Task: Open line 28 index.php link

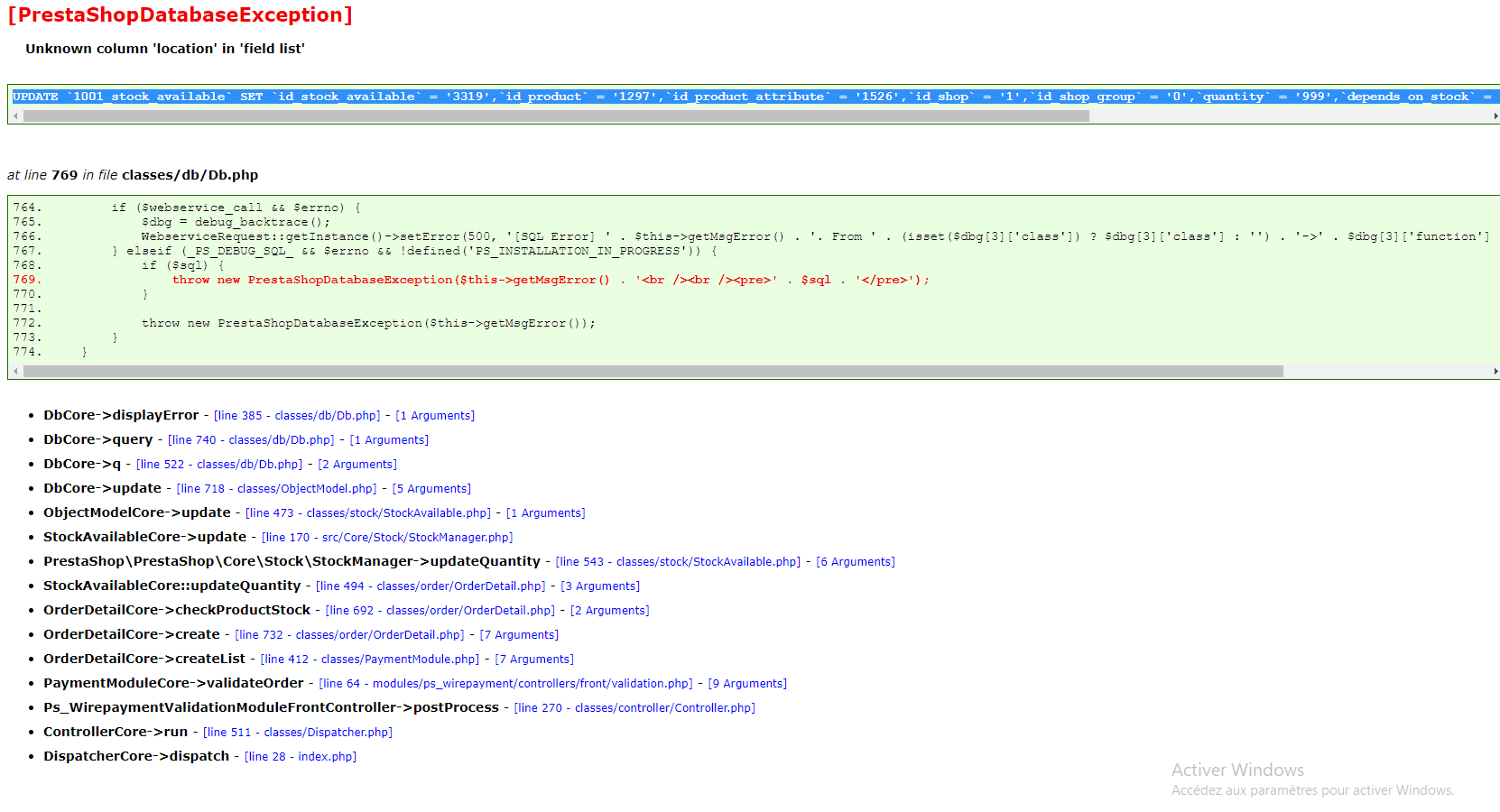Action: pyautogui.click(x=301, y=757)
